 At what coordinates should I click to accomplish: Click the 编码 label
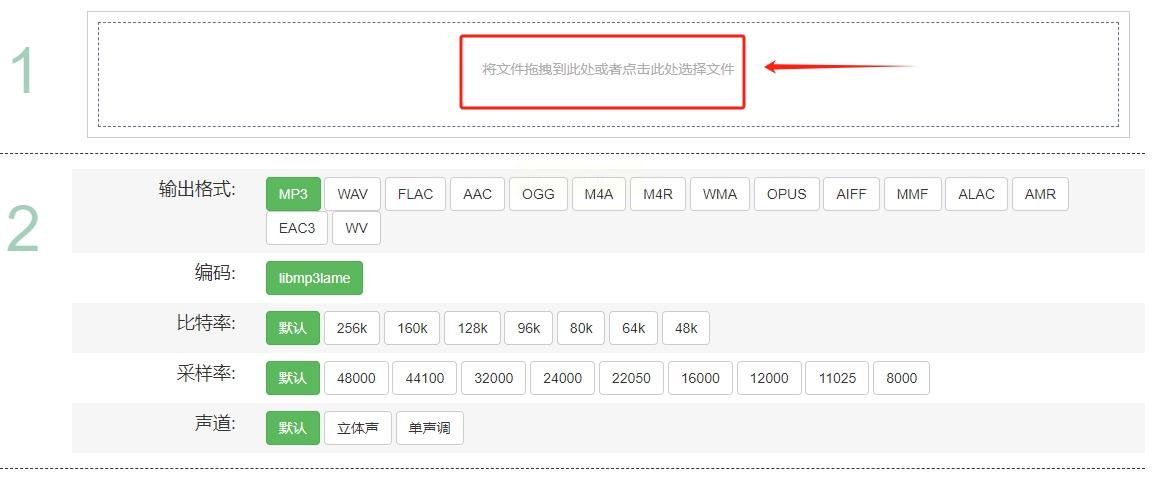215,273
